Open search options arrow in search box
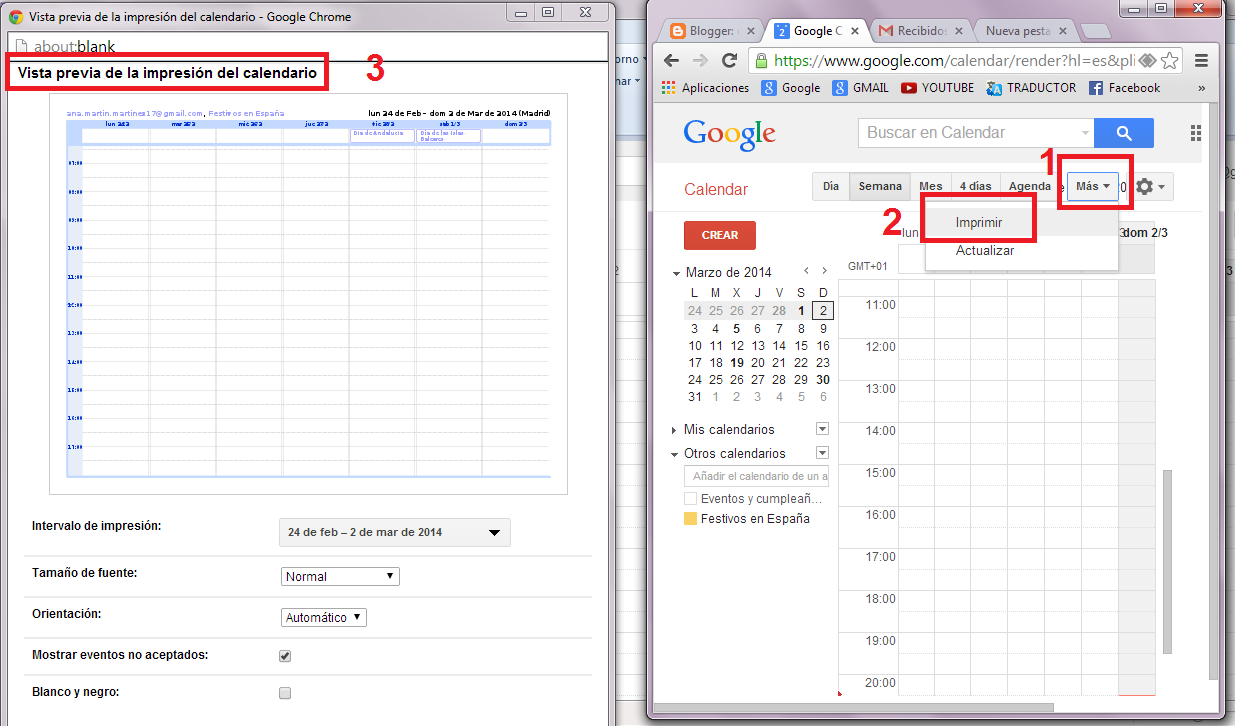Viewport: 1235px width, 726px height. click(x=1086, y=133)
